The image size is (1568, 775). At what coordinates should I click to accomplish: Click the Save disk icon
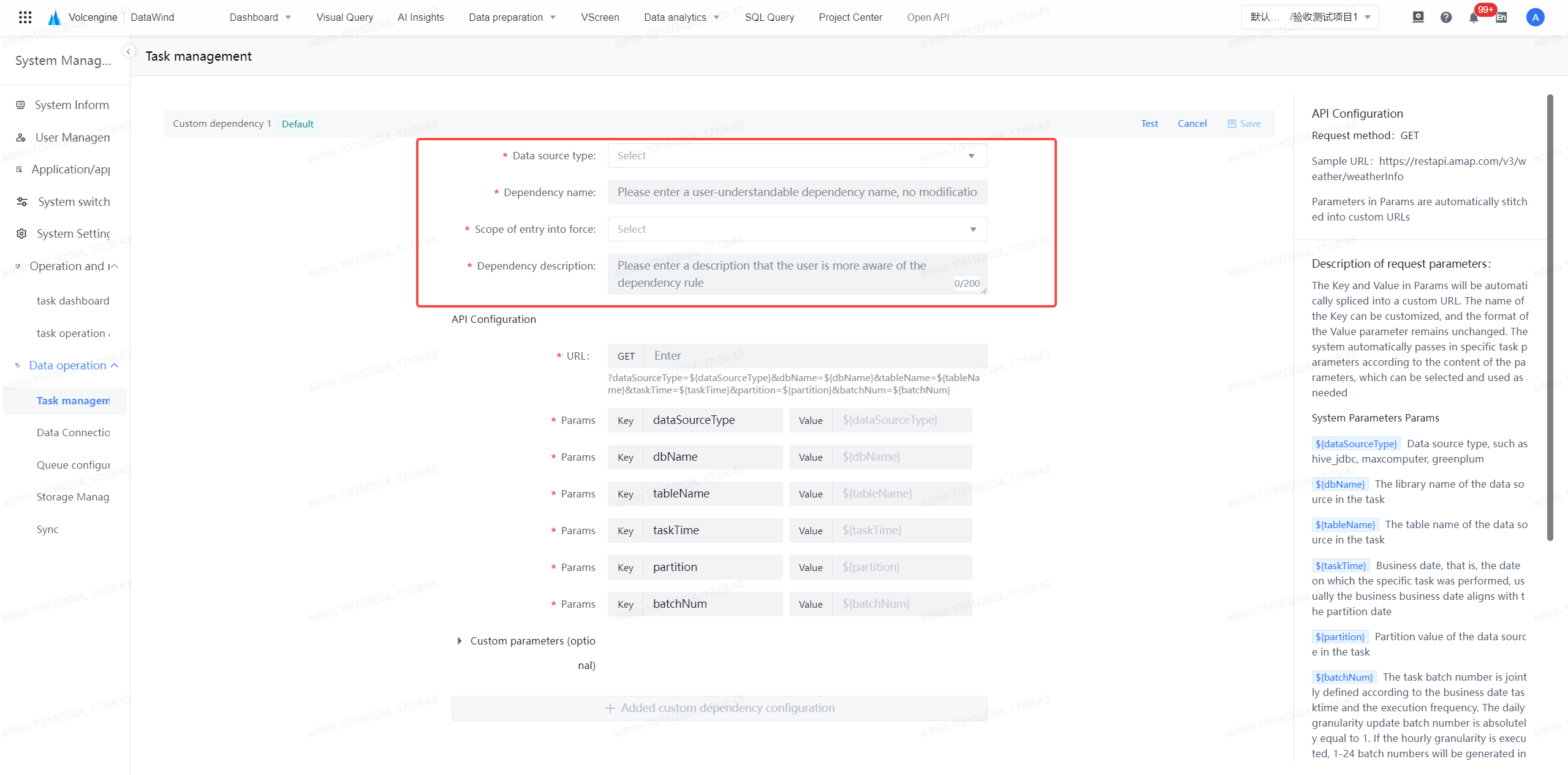pyautogui.click(x=1232, y=123)
